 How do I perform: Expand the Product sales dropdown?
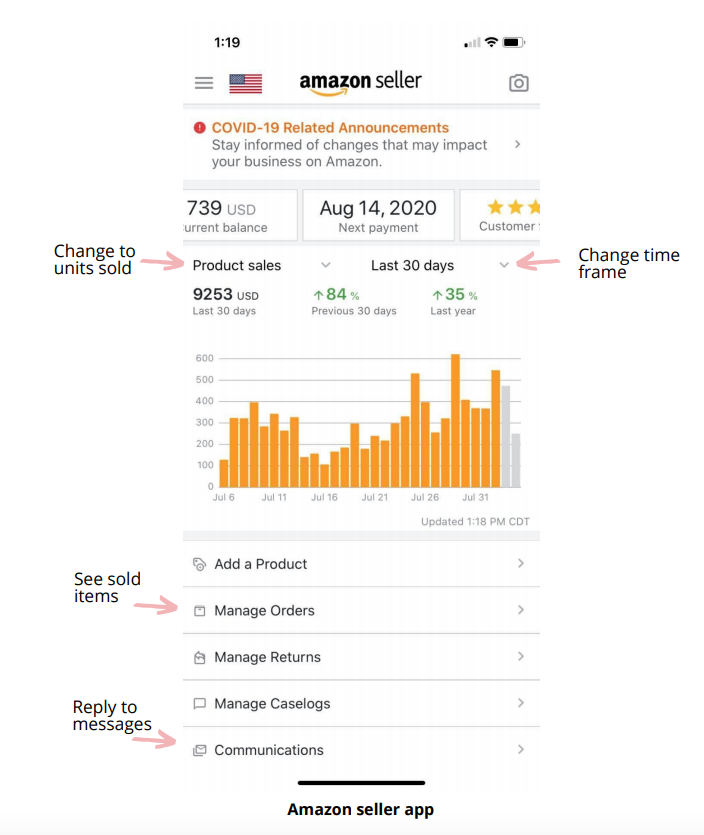point(262,265)
